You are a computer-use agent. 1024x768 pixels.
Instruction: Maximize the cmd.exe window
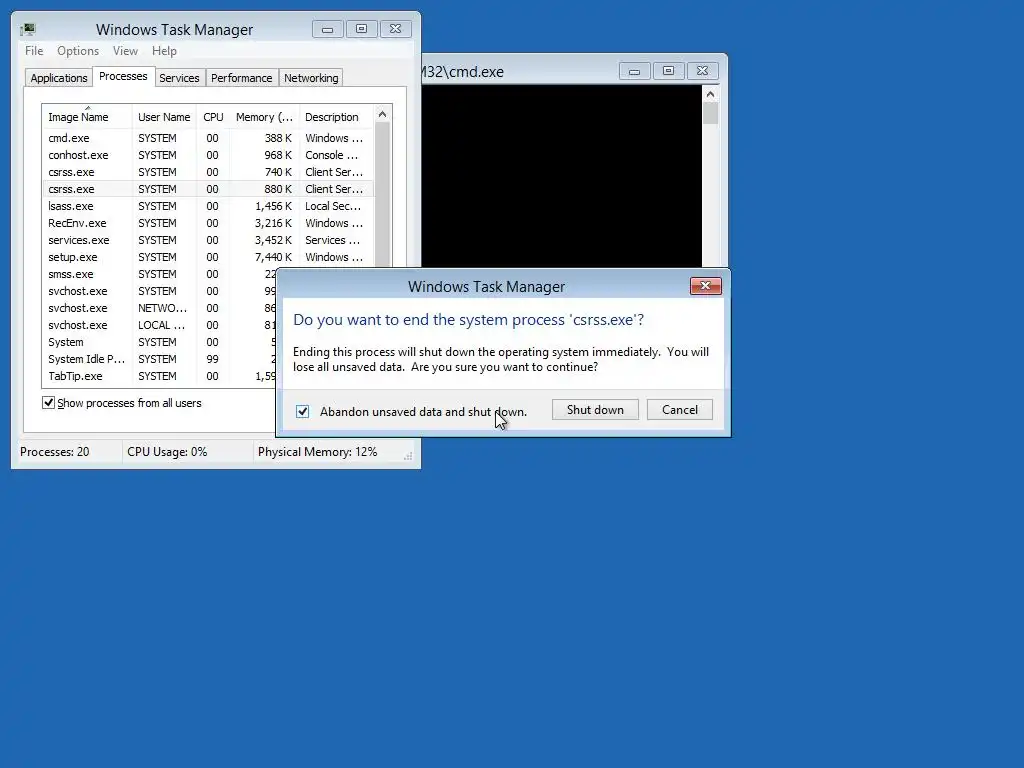click(668, 71)
